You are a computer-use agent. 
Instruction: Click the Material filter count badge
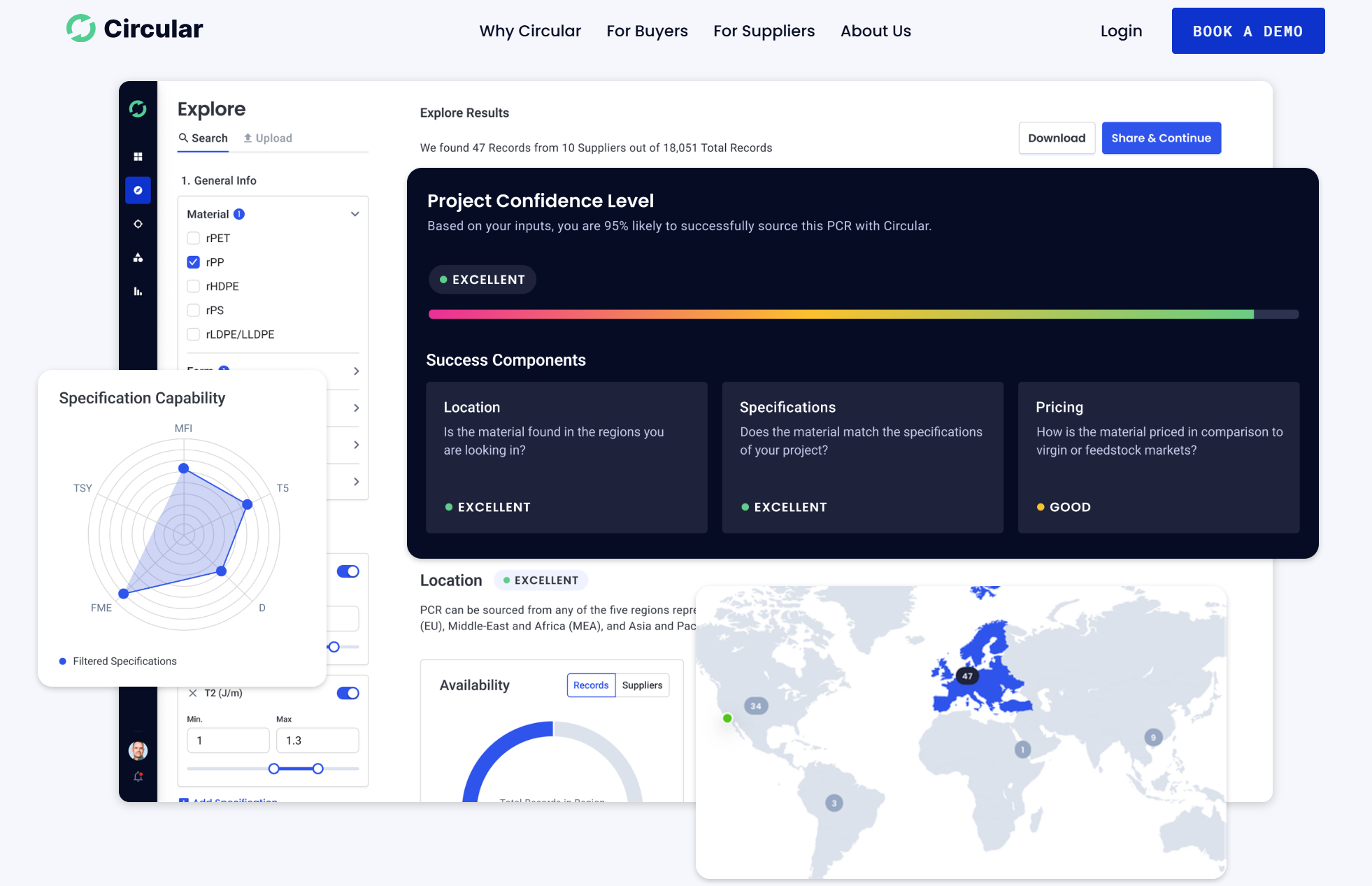(239, 214)
